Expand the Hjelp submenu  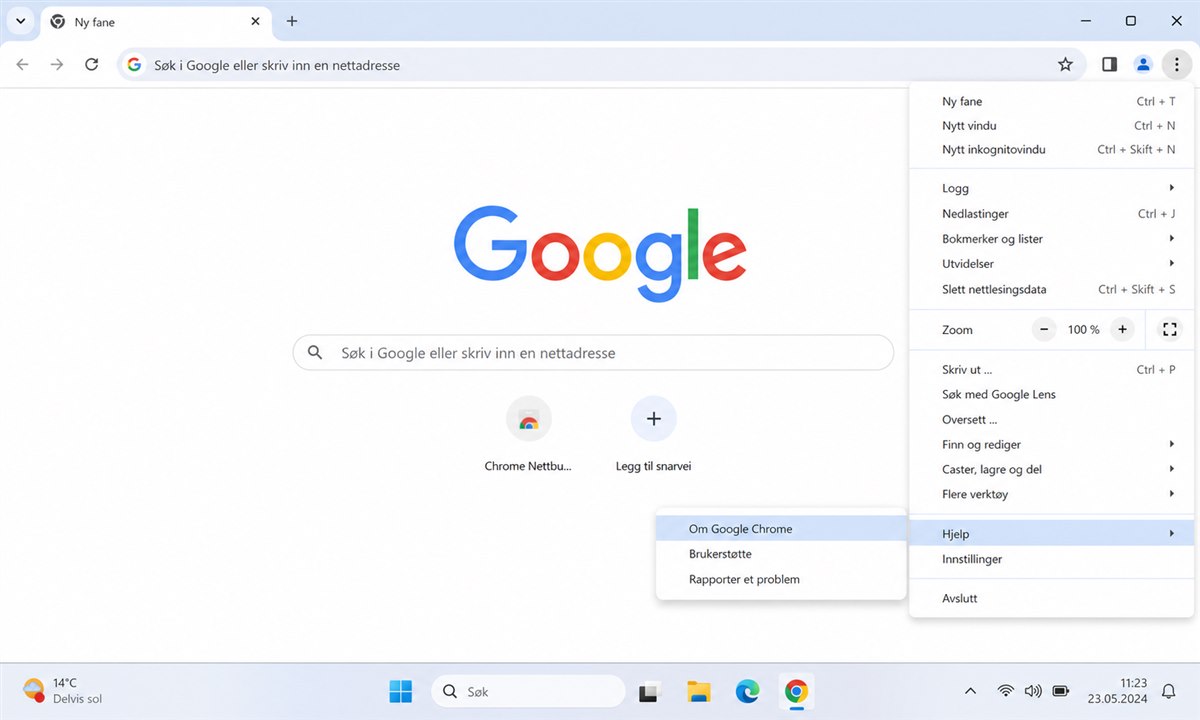(1052, 534)
